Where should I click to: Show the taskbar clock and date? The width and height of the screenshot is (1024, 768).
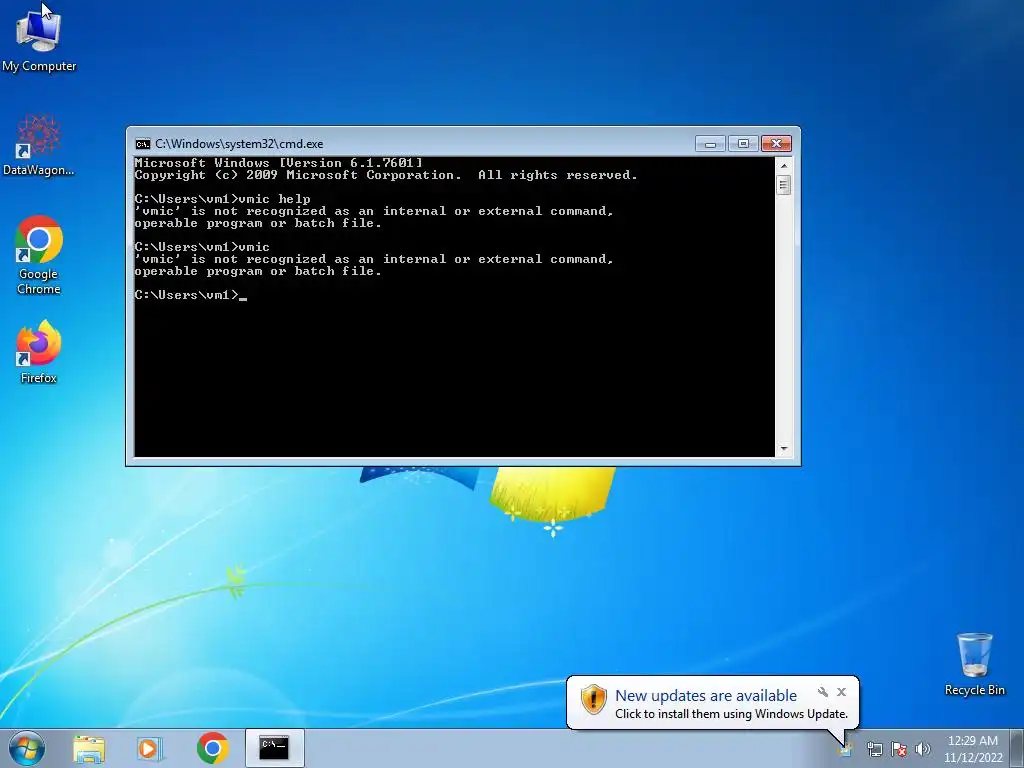point(973,749)
